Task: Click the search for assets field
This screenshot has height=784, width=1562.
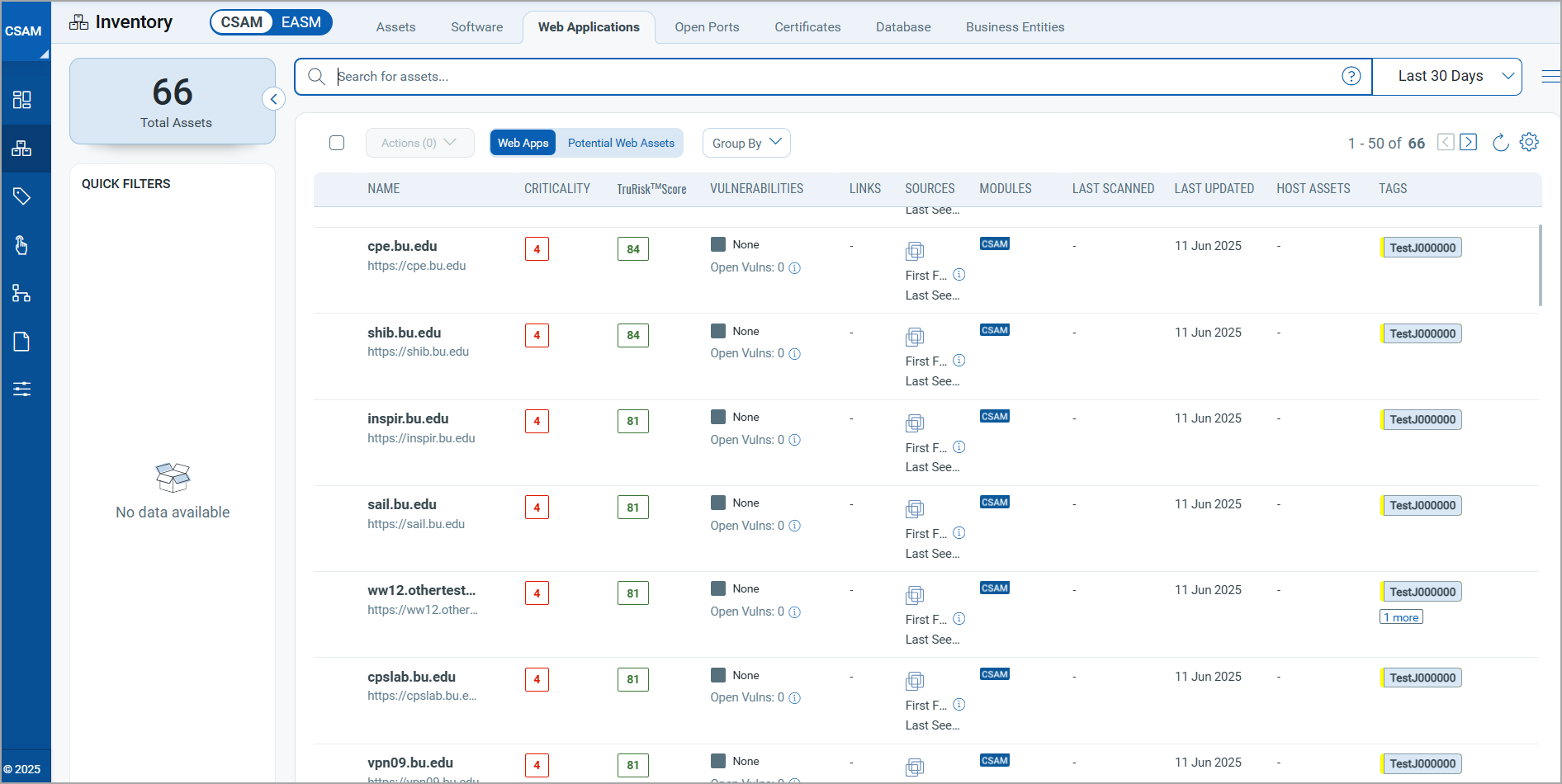Action: (x=834, y=76)
